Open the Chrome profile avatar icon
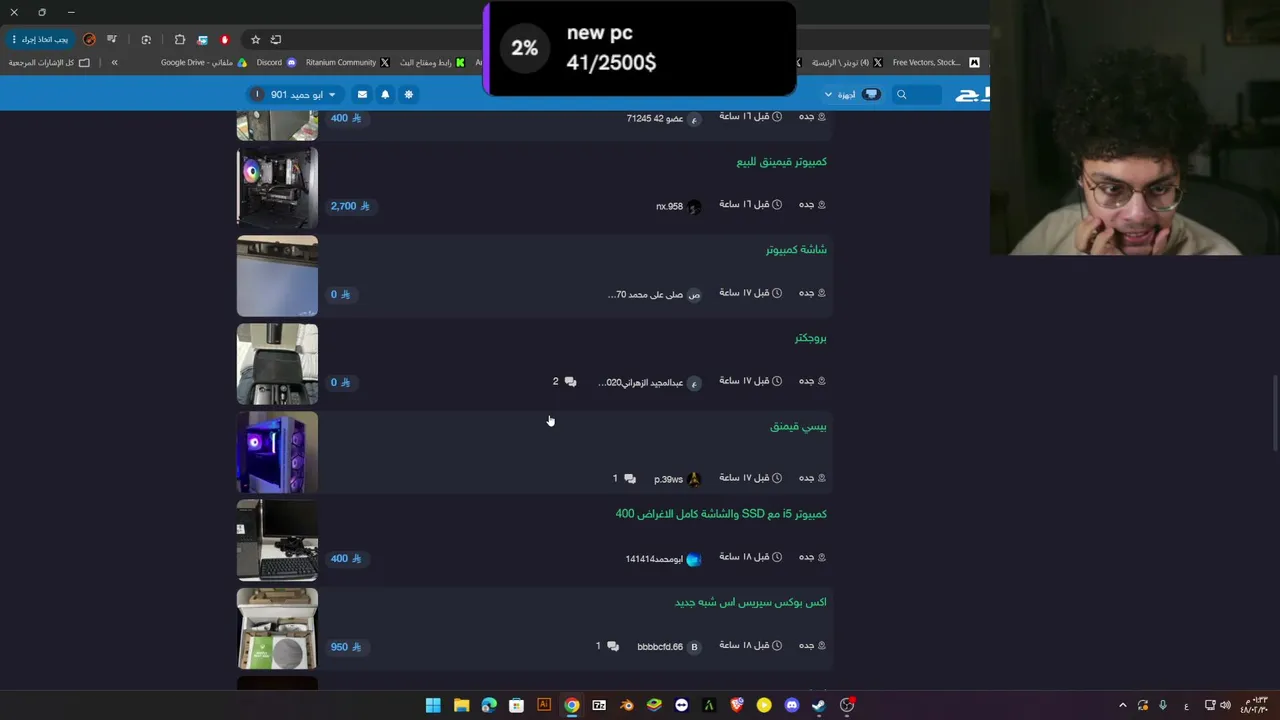The image size is (1280, 720). 90,39
